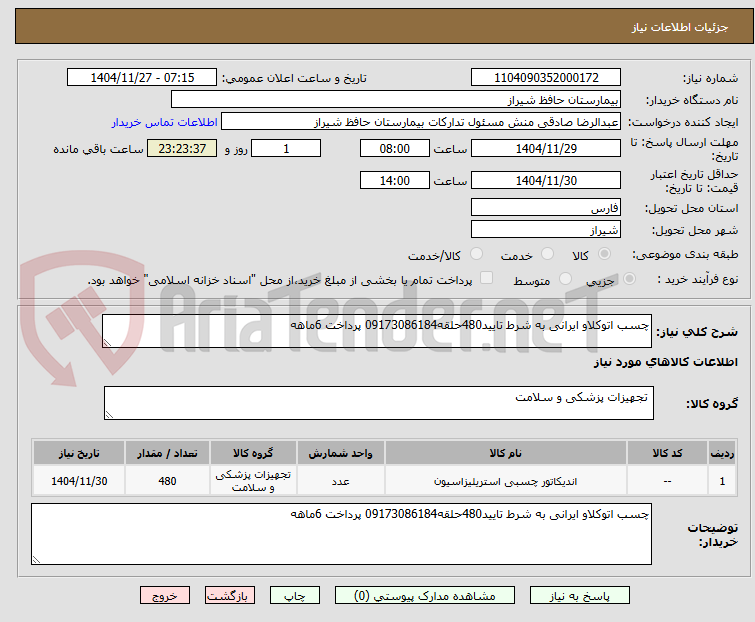
Task: Click the چاپ print button
Action: tap(295, 596)
